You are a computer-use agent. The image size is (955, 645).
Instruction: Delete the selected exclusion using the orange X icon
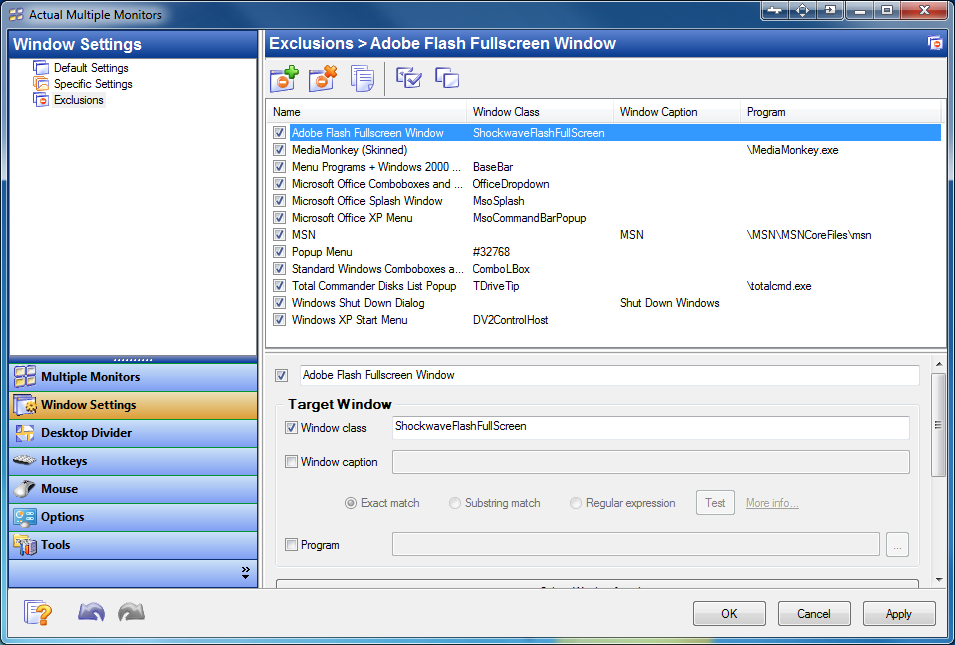(x=323, y=79)
